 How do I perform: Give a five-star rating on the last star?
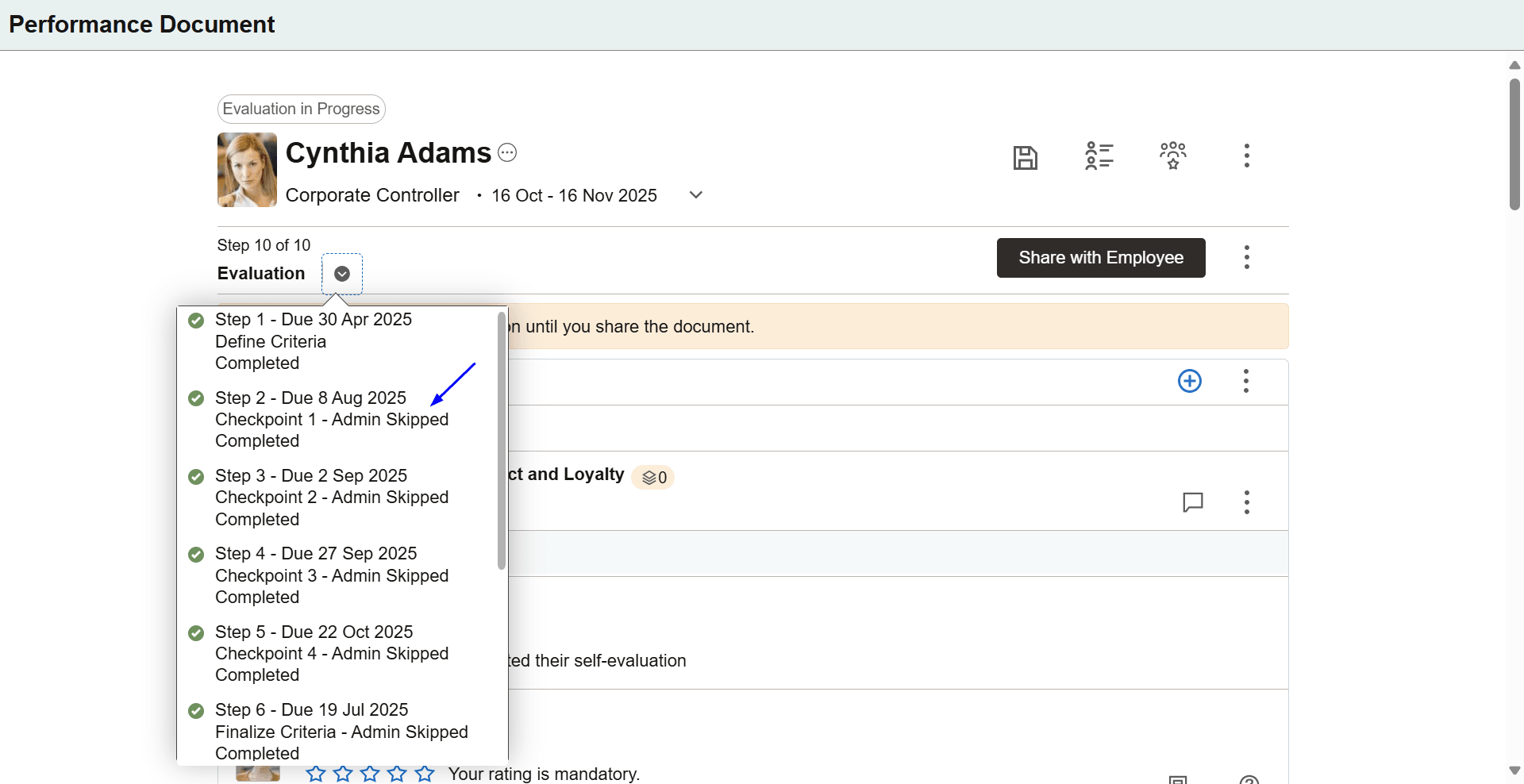pyautogui.click(x=425, y=774)
